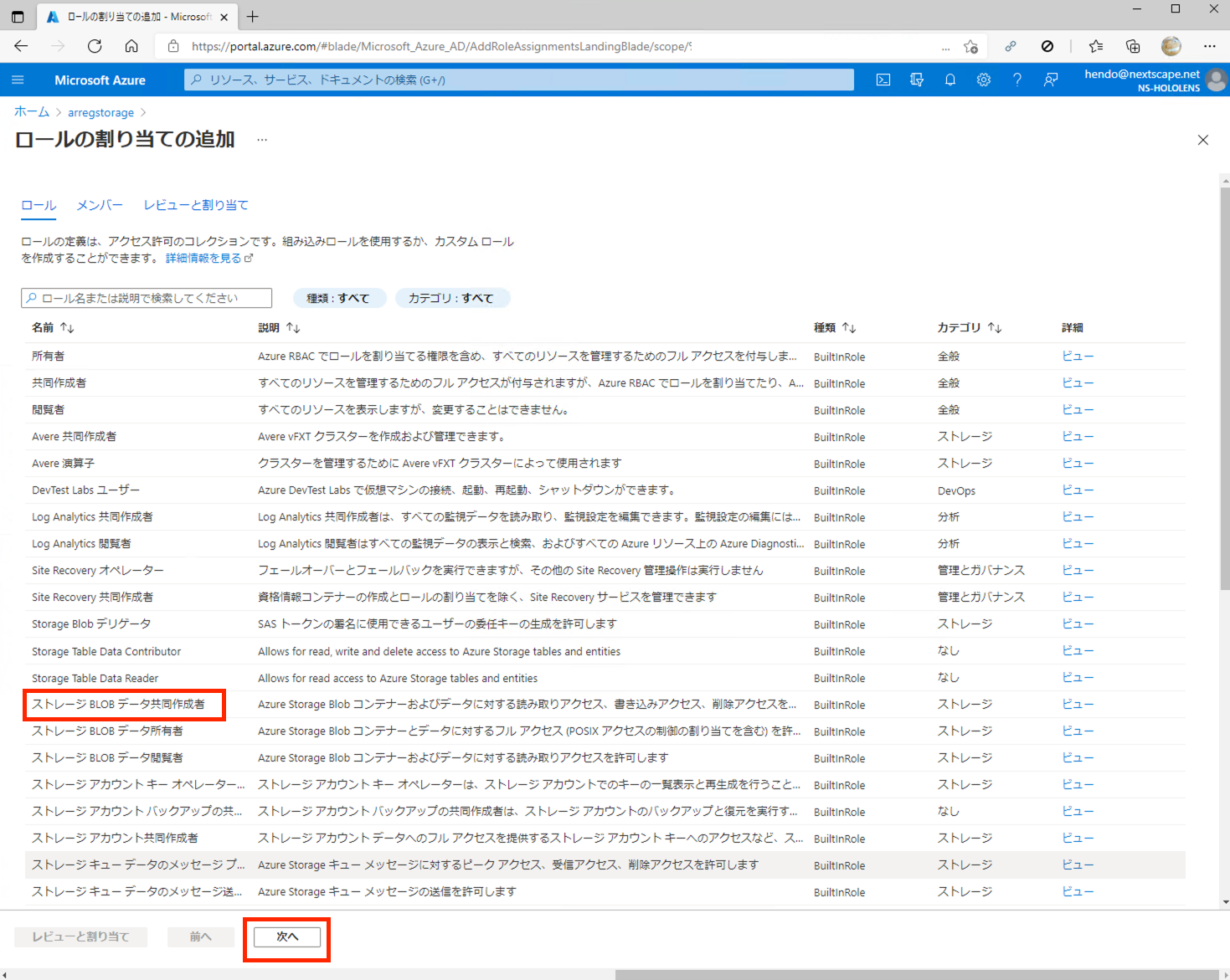
Task: Open the learn more details link
Action: coord(208,258)
